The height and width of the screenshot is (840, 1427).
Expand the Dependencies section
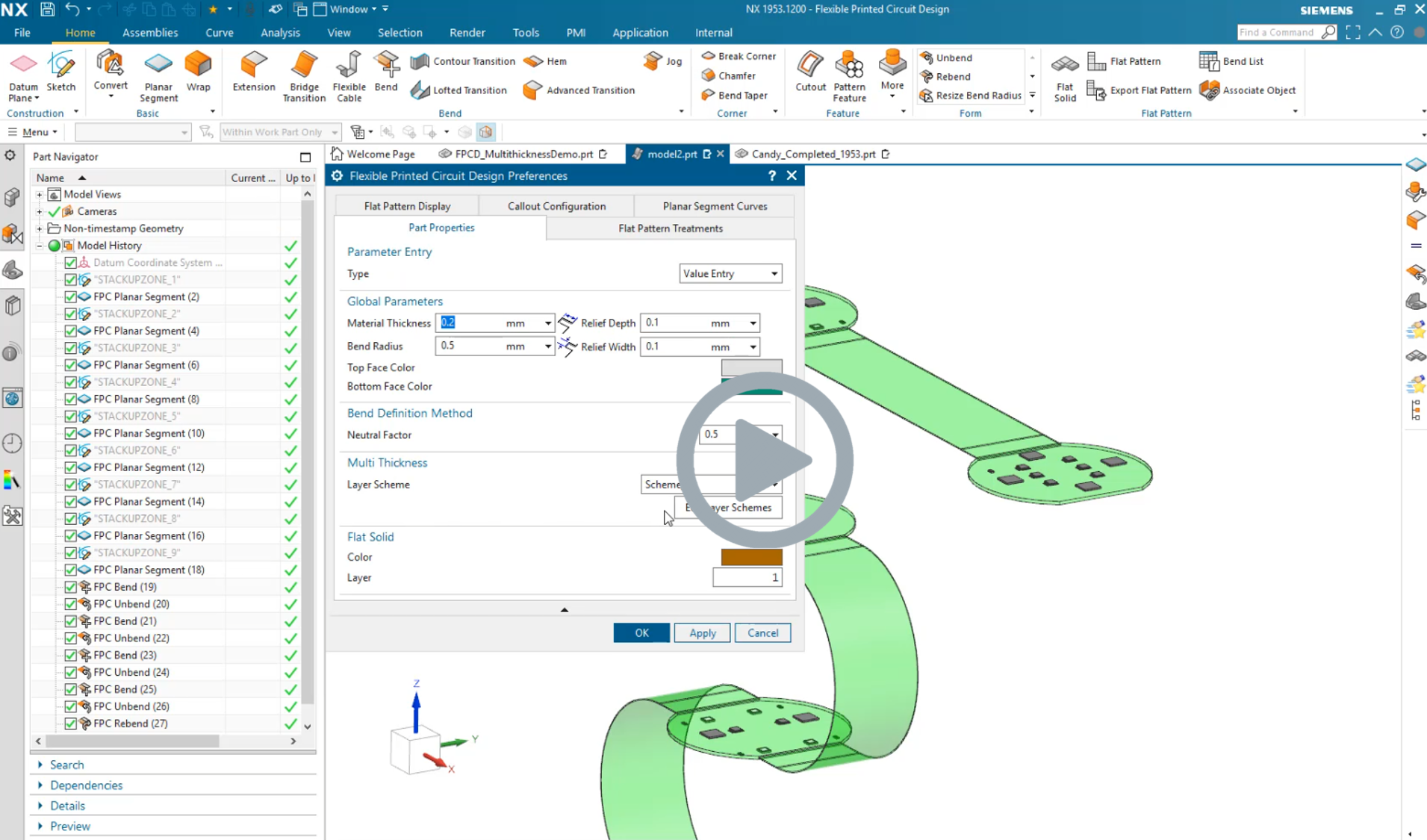coord(86,785)
